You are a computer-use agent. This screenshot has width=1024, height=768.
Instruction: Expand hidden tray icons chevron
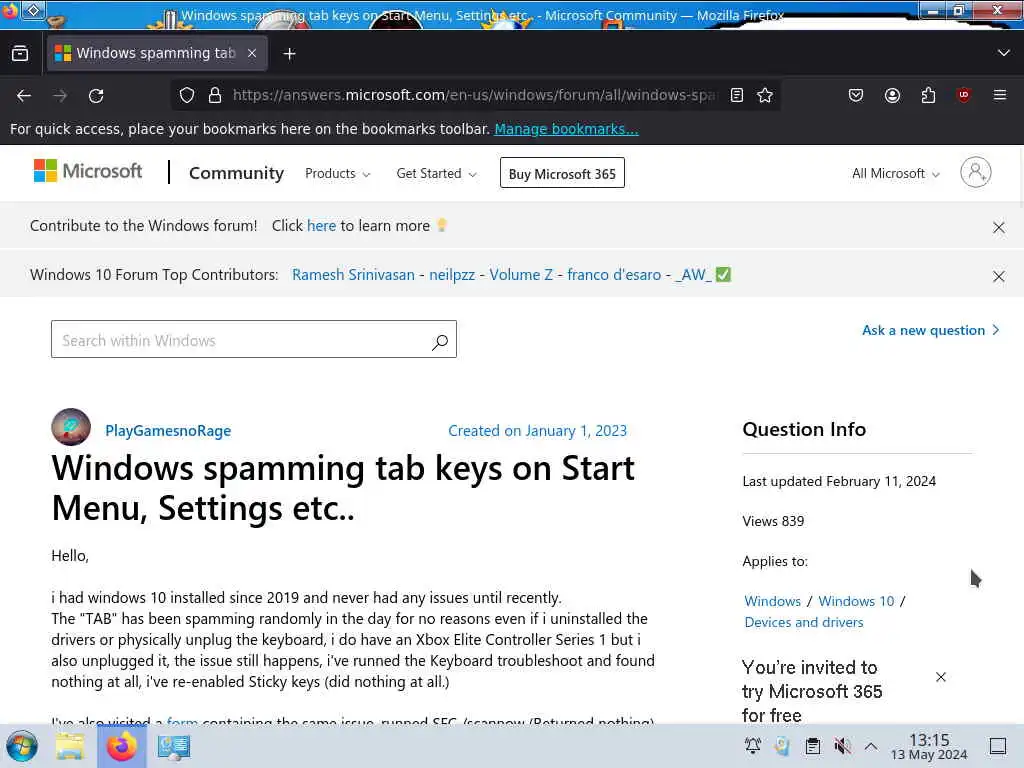(871, 746)
